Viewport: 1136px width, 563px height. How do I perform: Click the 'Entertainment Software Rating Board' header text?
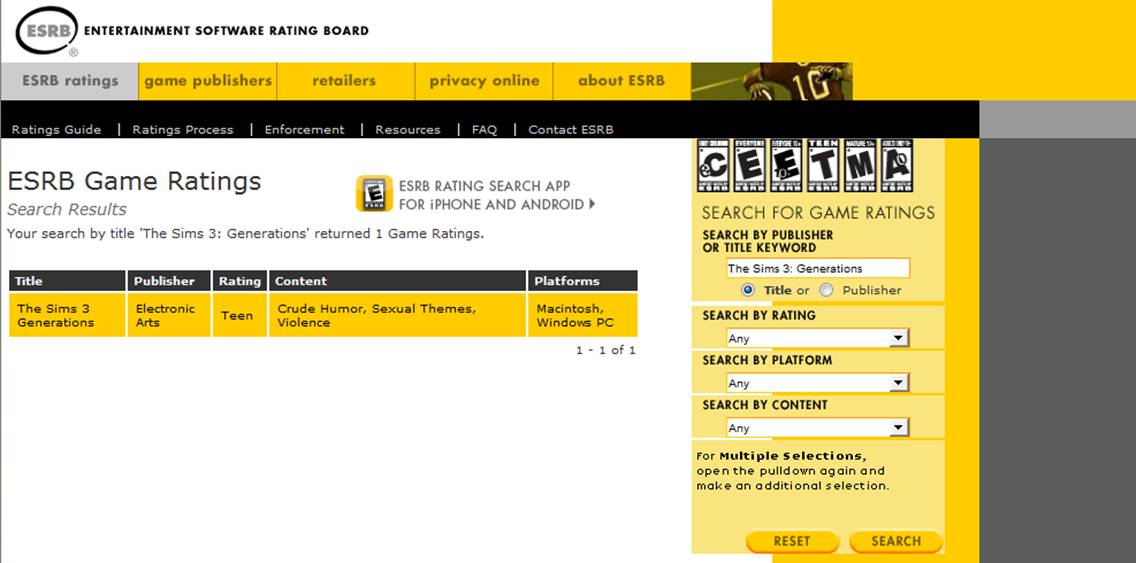(226, 31)
